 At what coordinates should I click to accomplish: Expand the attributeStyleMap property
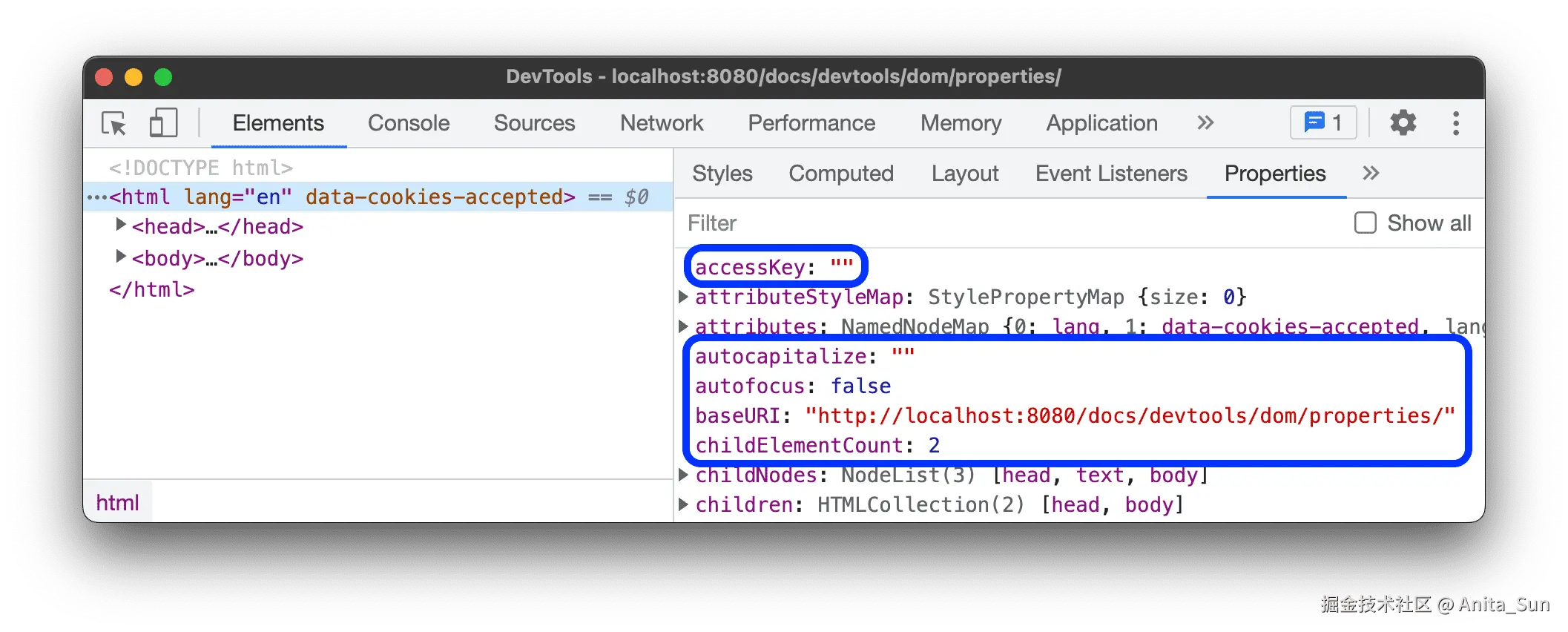684,297
